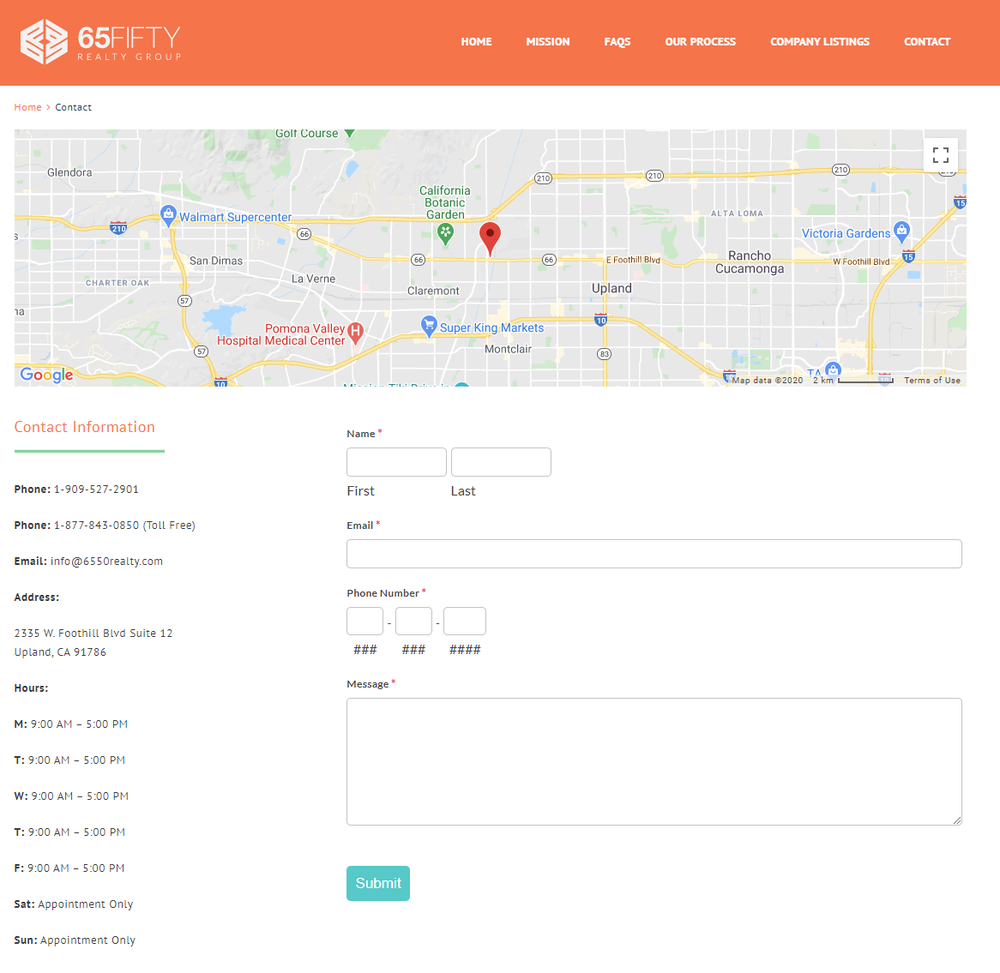Click inside the Message text area
Viewport: 1000px width, 973px height.
click(x=654, y=761)
